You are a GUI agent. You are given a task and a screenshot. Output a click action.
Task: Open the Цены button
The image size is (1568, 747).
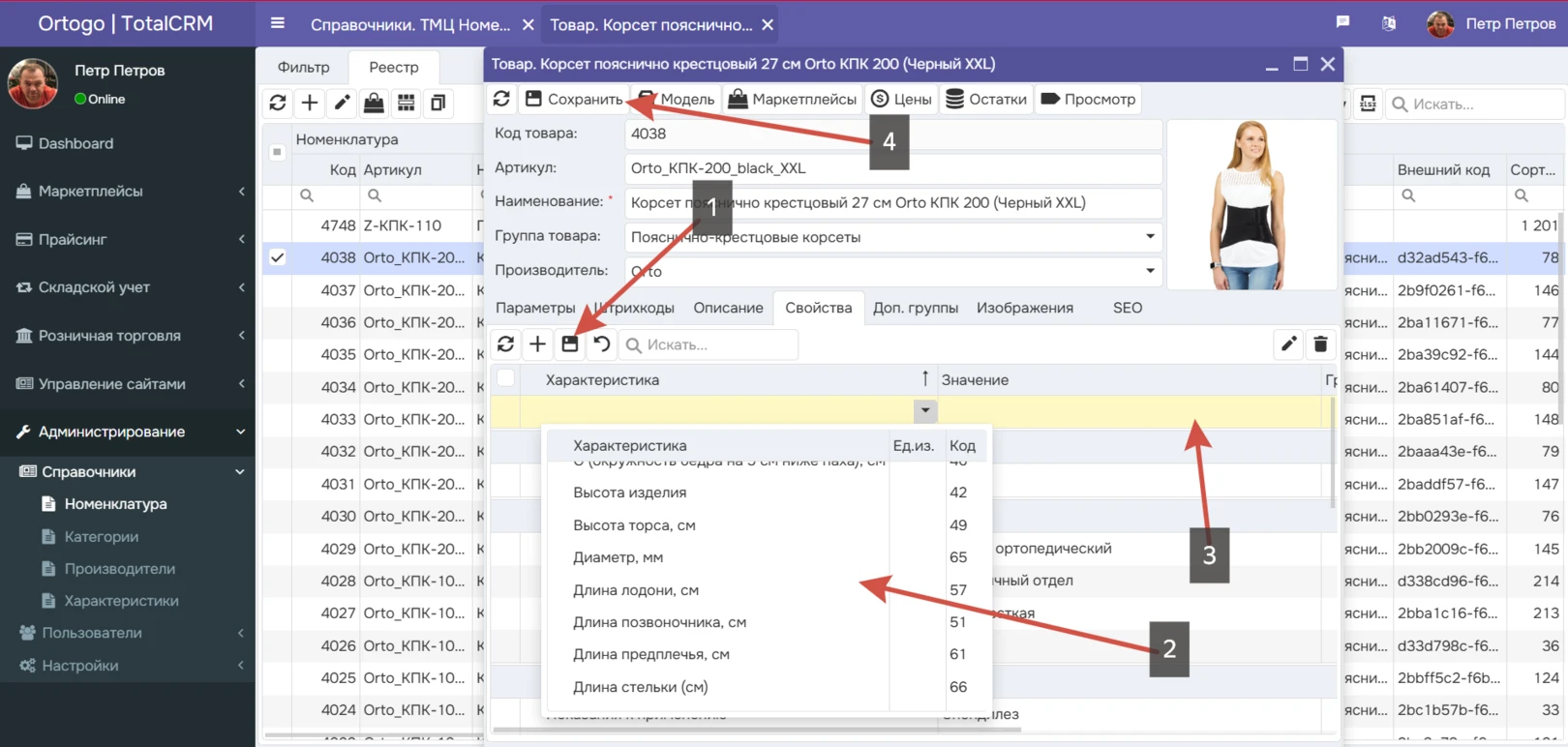click(901, 99)
